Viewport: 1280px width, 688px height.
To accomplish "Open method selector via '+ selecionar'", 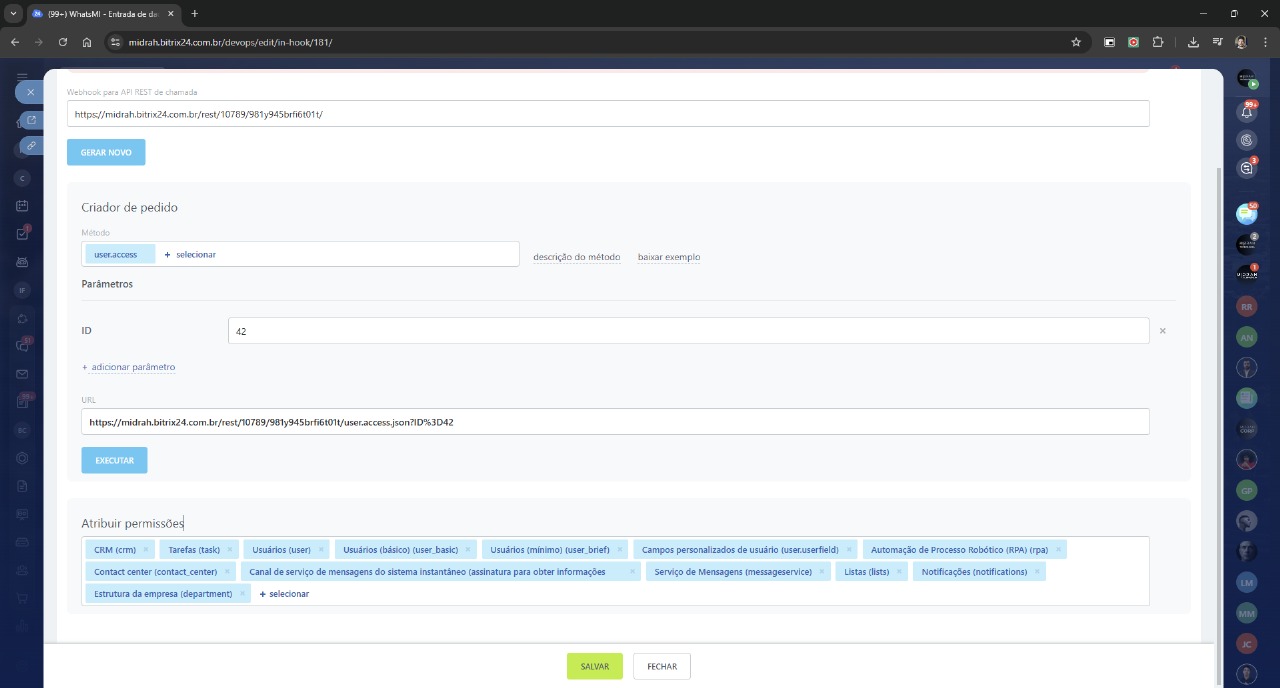I will (x=190, y=255).
